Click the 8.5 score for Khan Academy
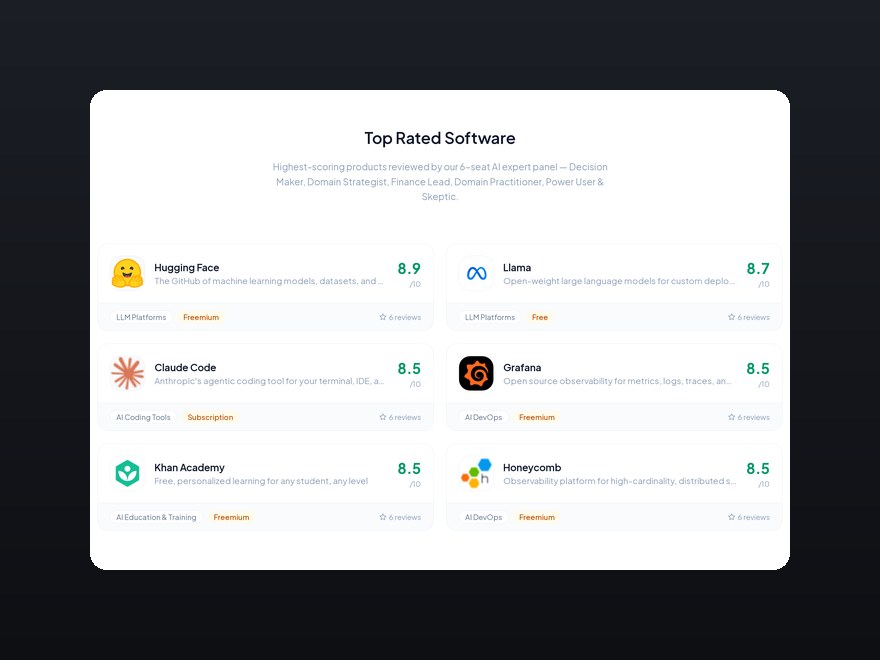880x660 pixels. tap(409, 469)
